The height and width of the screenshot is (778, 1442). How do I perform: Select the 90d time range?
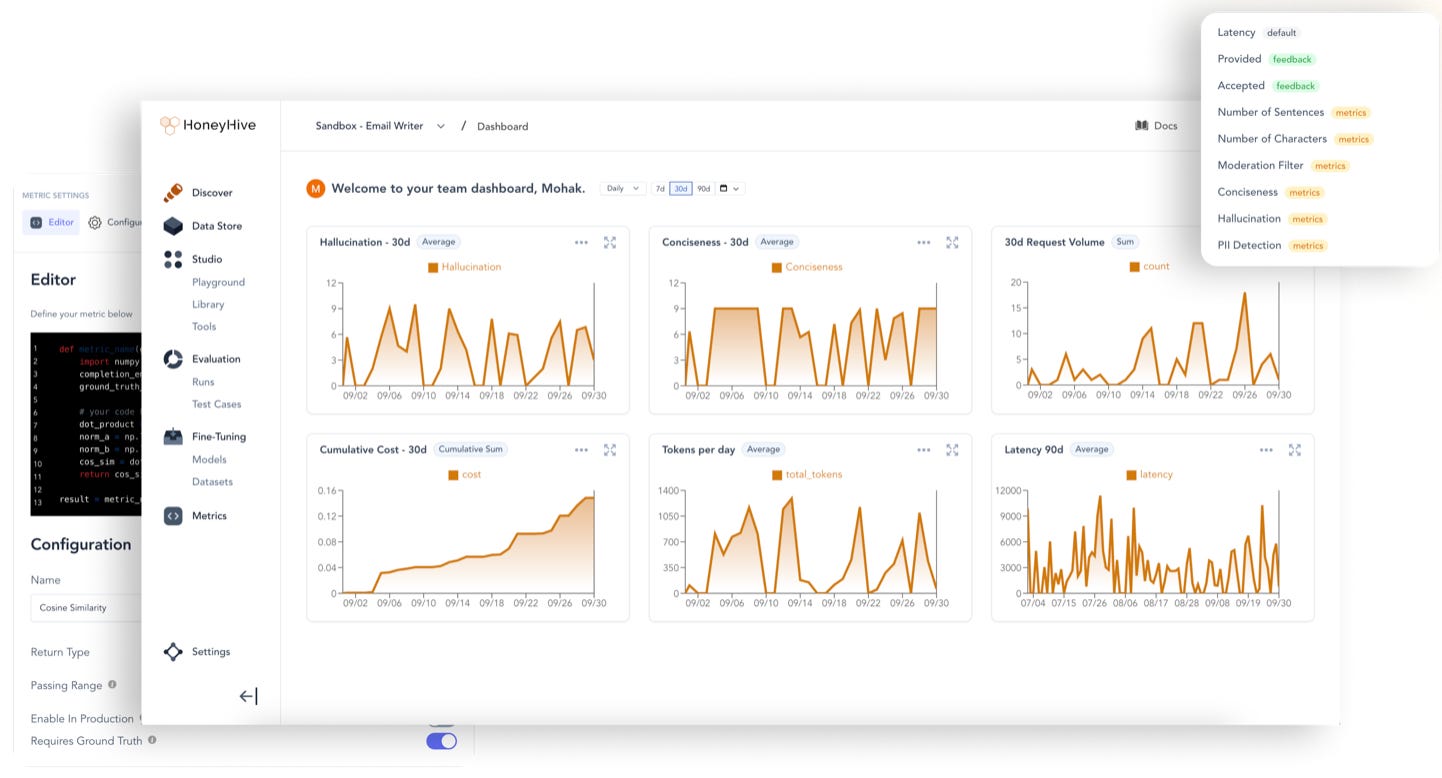click(703, 188)
